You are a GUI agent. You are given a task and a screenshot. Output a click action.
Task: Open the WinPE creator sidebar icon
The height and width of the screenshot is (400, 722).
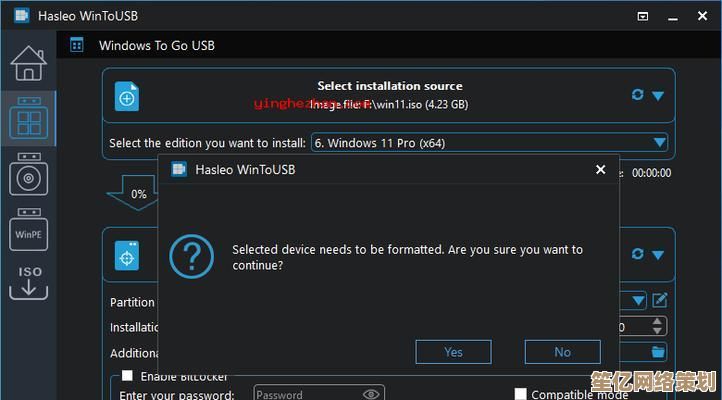coord(29,229)
